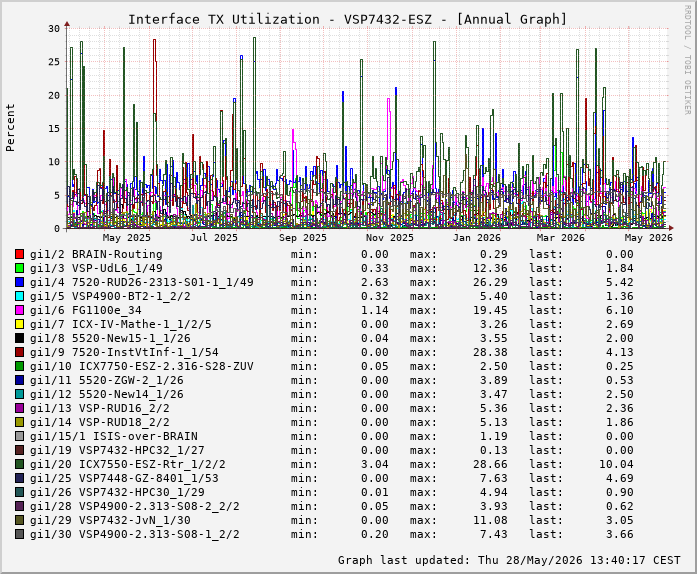Click the Graph last updated timestamp
The image size is (697, 574).
point(509,560)
